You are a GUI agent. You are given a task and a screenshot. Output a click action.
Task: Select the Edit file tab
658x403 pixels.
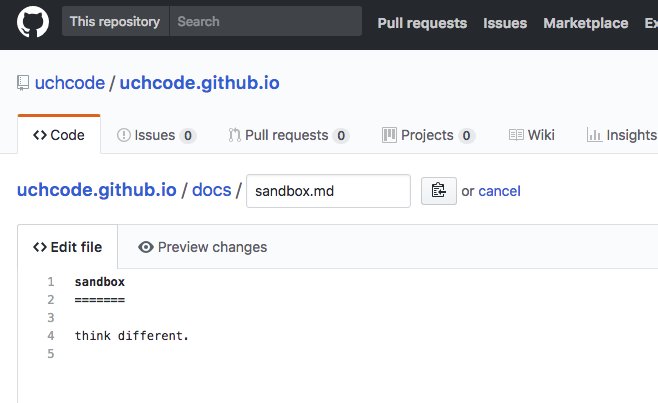[68, 247]
